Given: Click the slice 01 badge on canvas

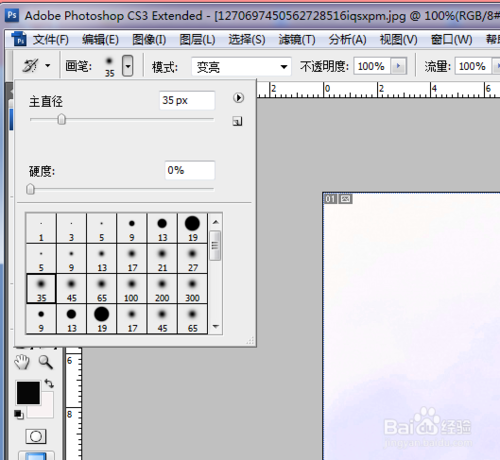Looking at the screenshot, I should click(x=330, y=199).
